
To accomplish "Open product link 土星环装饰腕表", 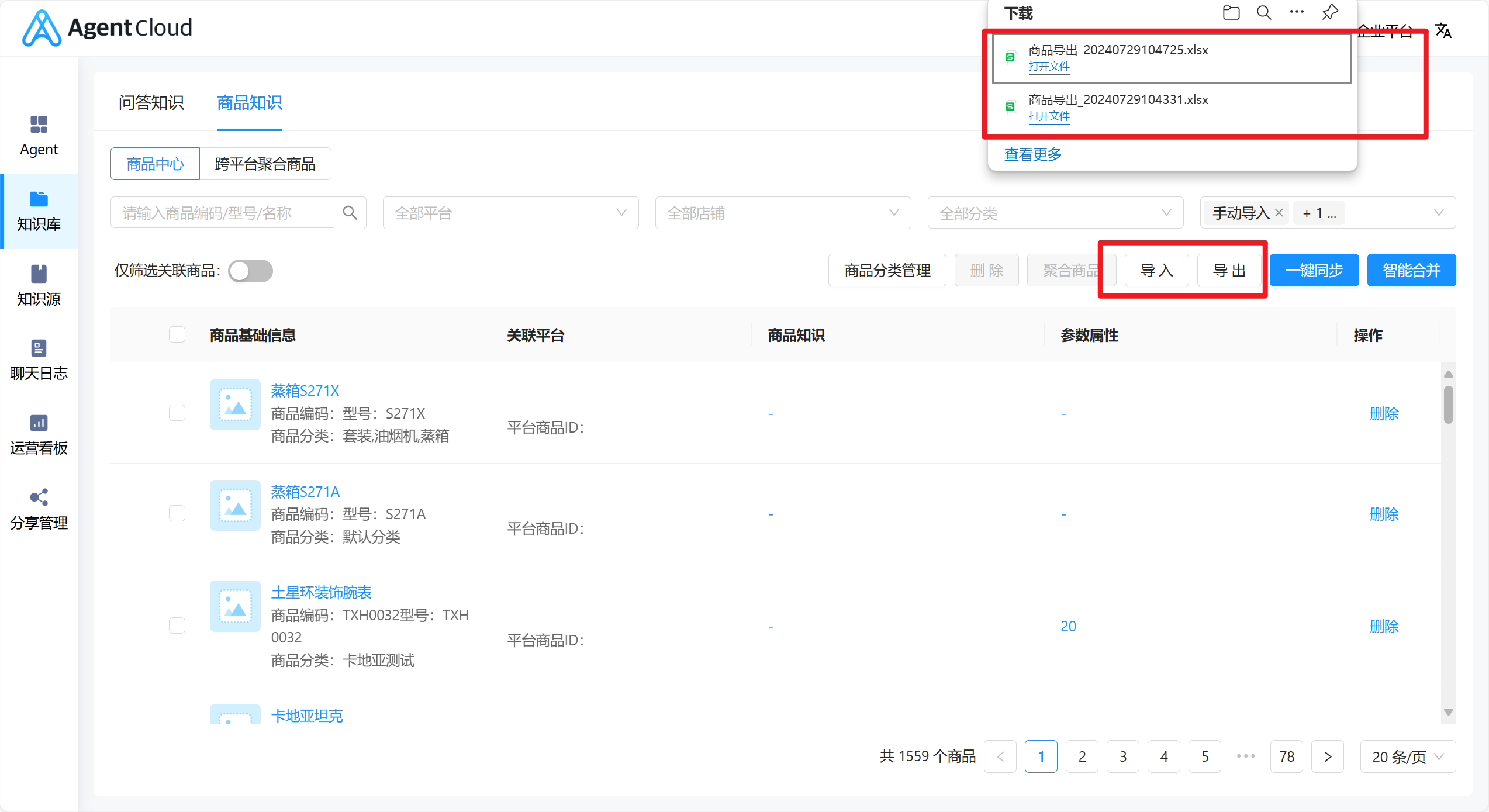I will tap(322, 592).
